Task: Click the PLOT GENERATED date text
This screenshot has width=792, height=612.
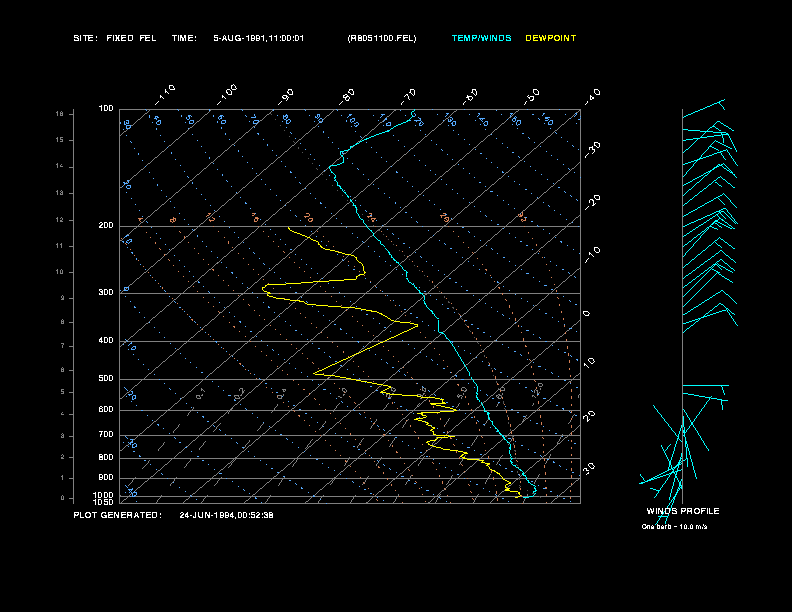Action: click(226, 515)
